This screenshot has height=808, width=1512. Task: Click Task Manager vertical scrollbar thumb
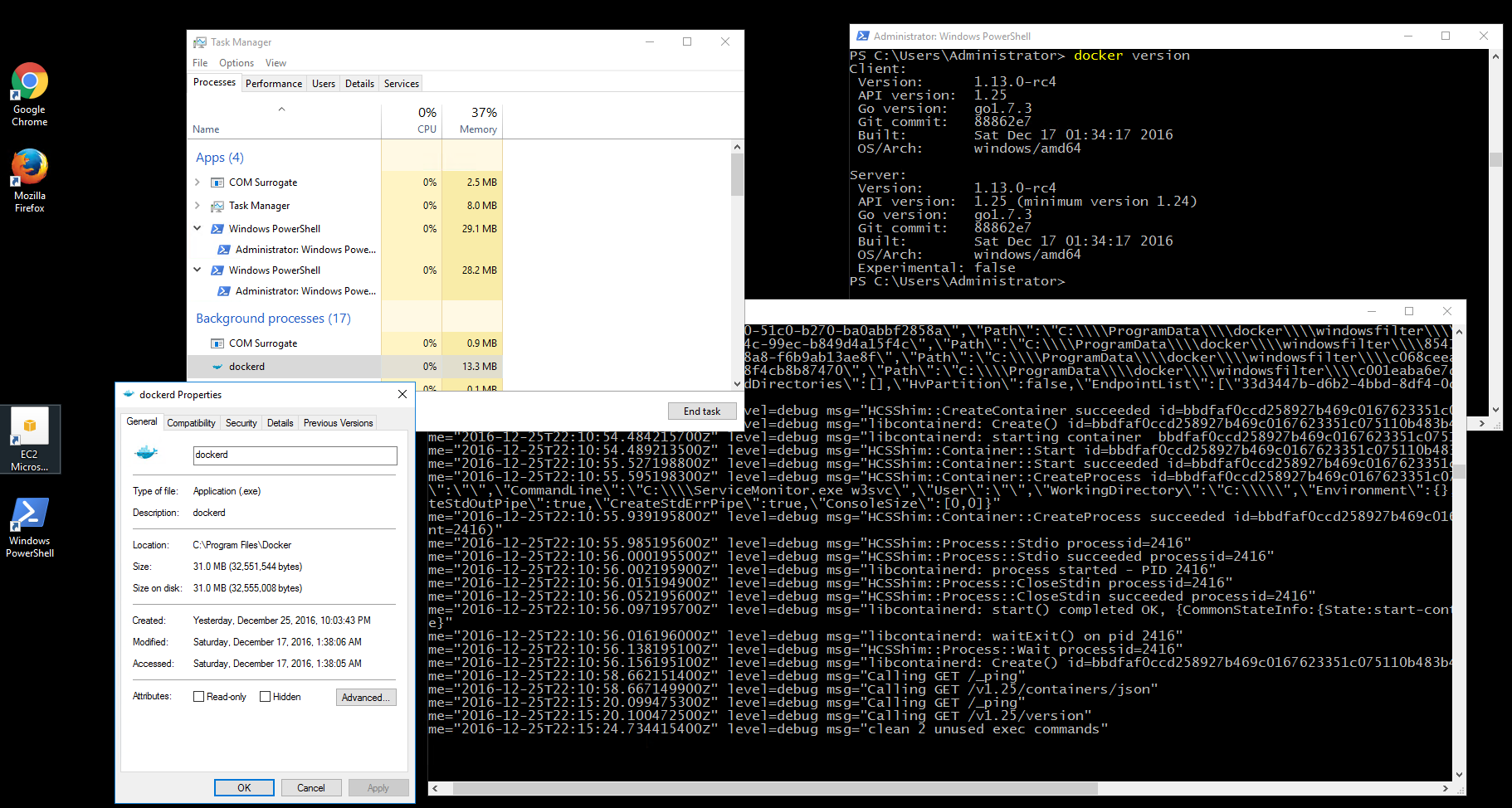point(737,174)
